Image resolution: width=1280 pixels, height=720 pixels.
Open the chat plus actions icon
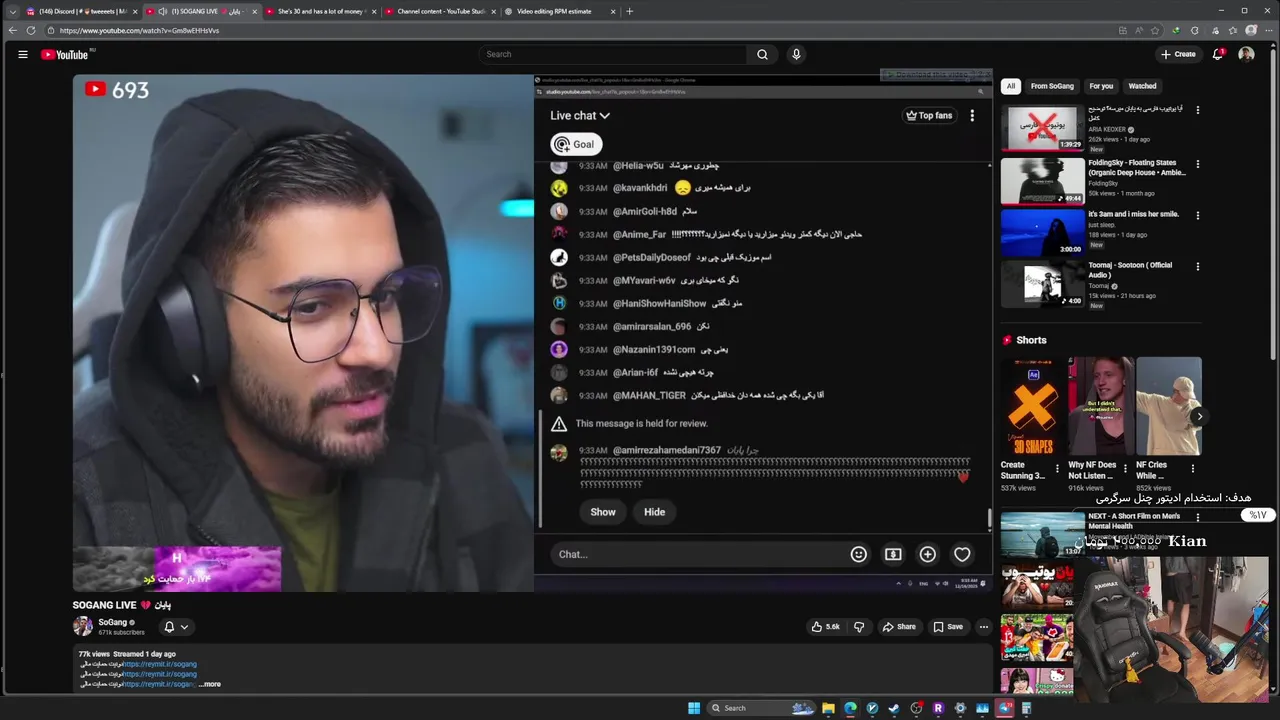coord(928,554)
